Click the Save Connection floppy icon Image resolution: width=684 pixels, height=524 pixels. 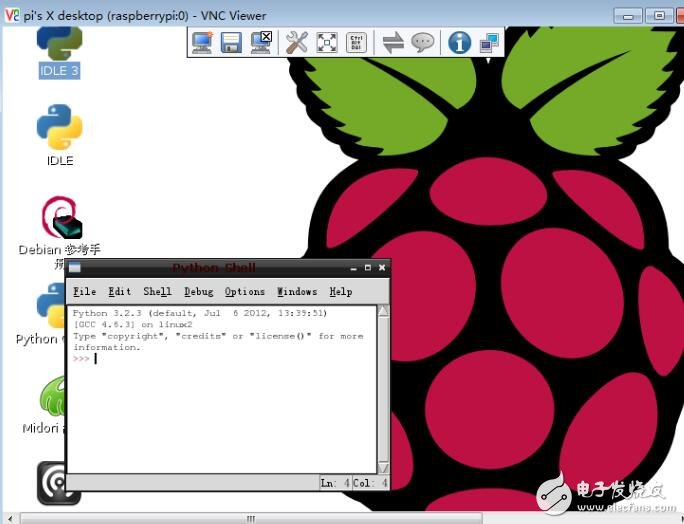231,42
